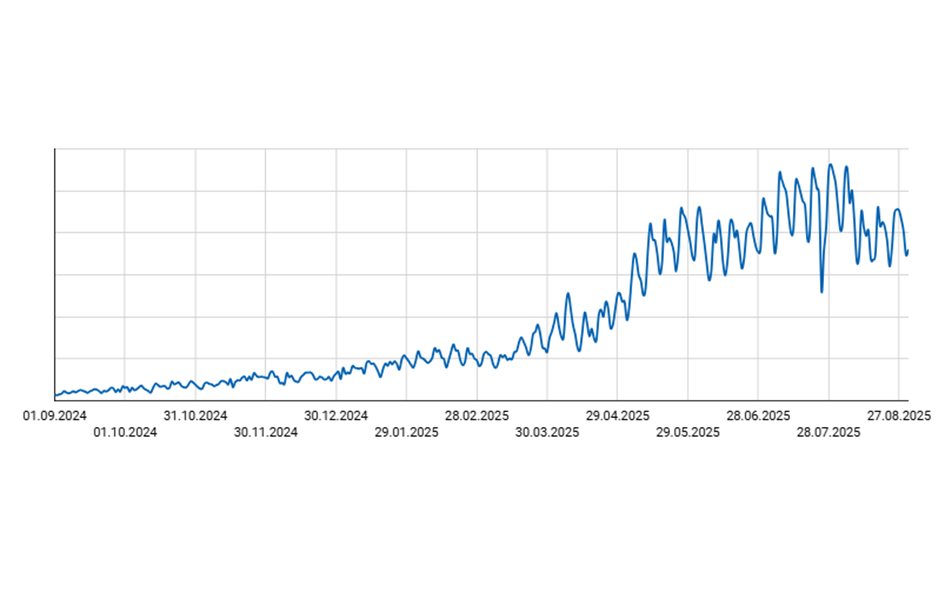Click the 28.02.2025 date label
Image resolution: width=945 pixels, height=600 pixels.
pyautogui.click(x=477, y=415)
